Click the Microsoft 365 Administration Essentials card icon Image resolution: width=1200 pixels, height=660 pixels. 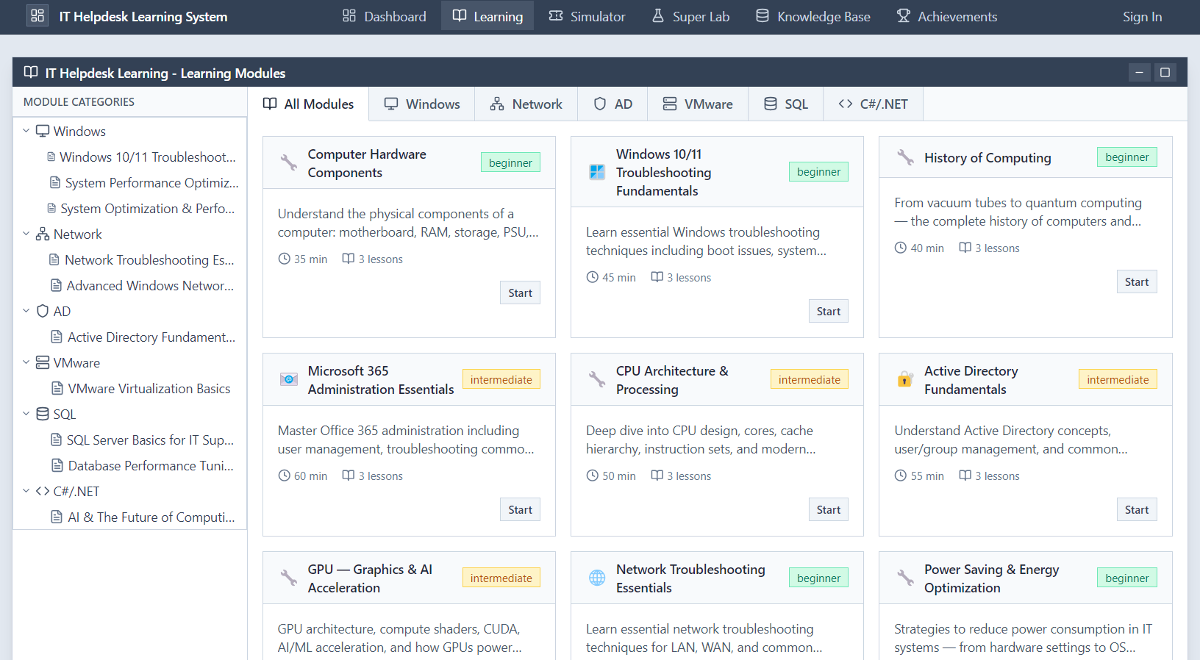coord(289,379)
